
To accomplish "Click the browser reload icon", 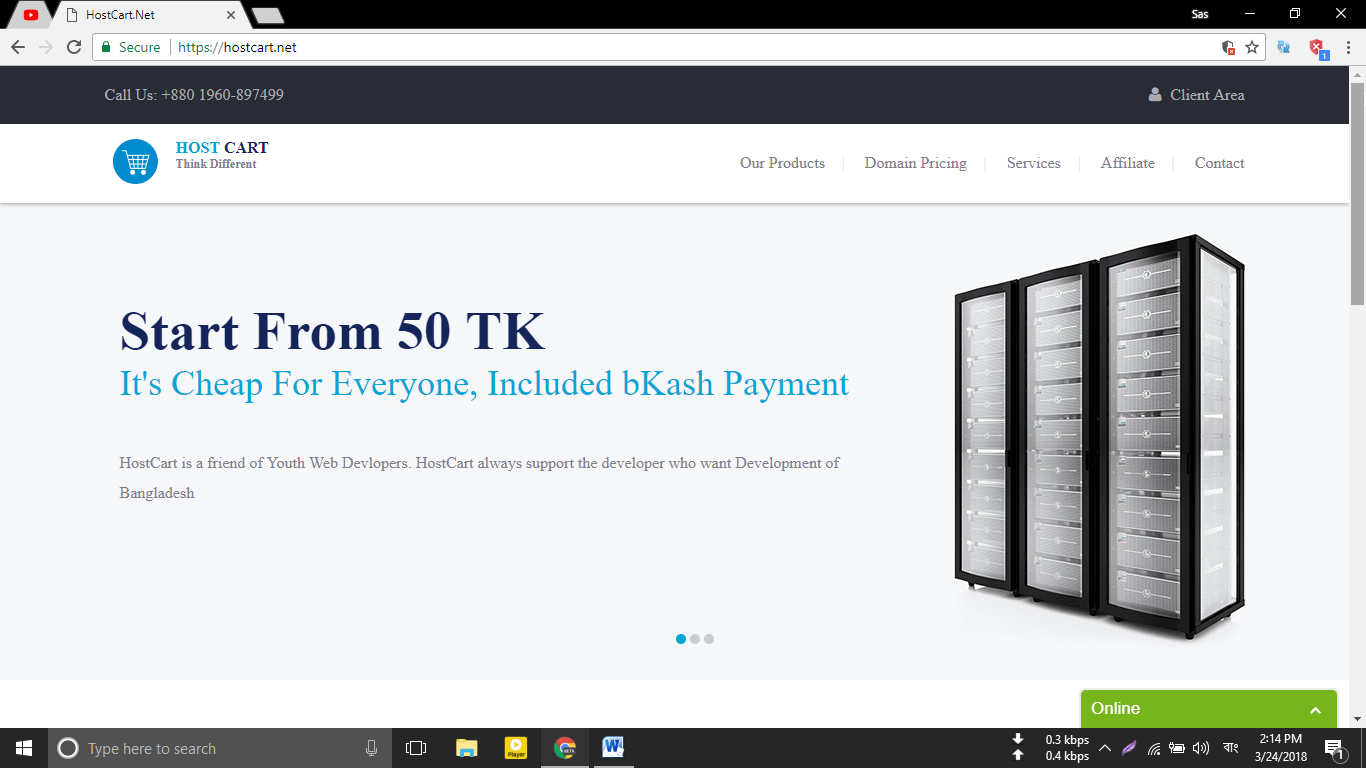I will 73,46.
